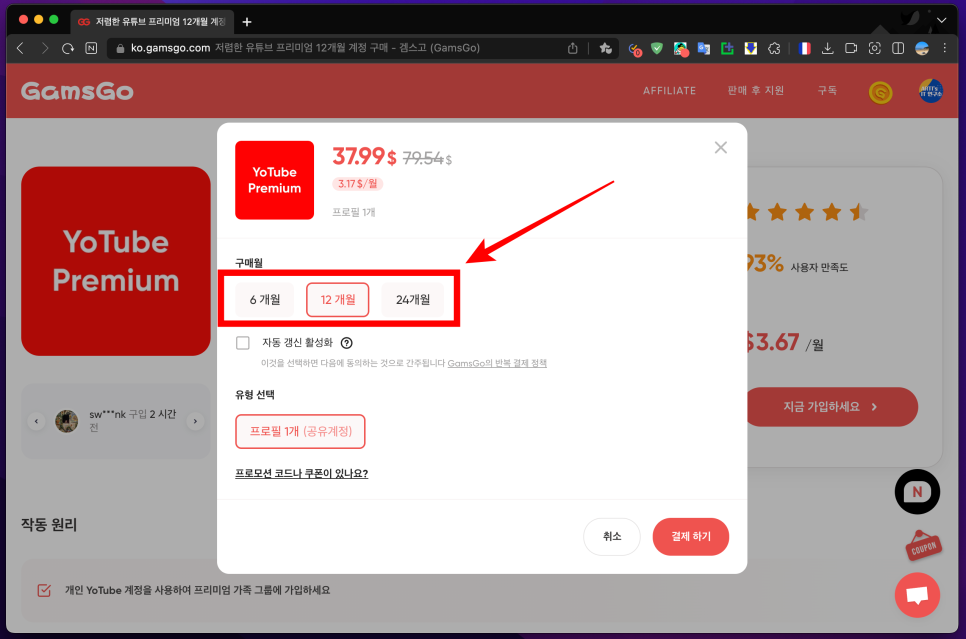966x639 pixels.
Task: Open the extensions puzzle-piece menu
Action: [774, 48]
